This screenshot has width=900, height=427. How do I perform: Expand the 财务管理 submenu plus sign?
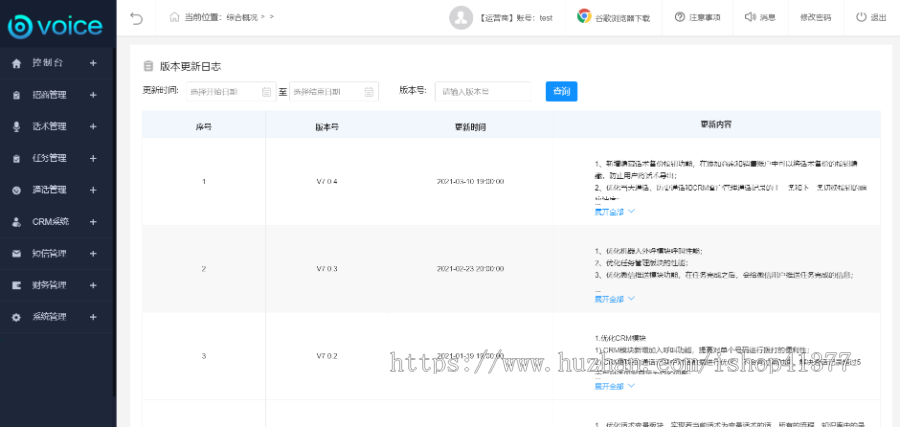[x=93, y=285]
